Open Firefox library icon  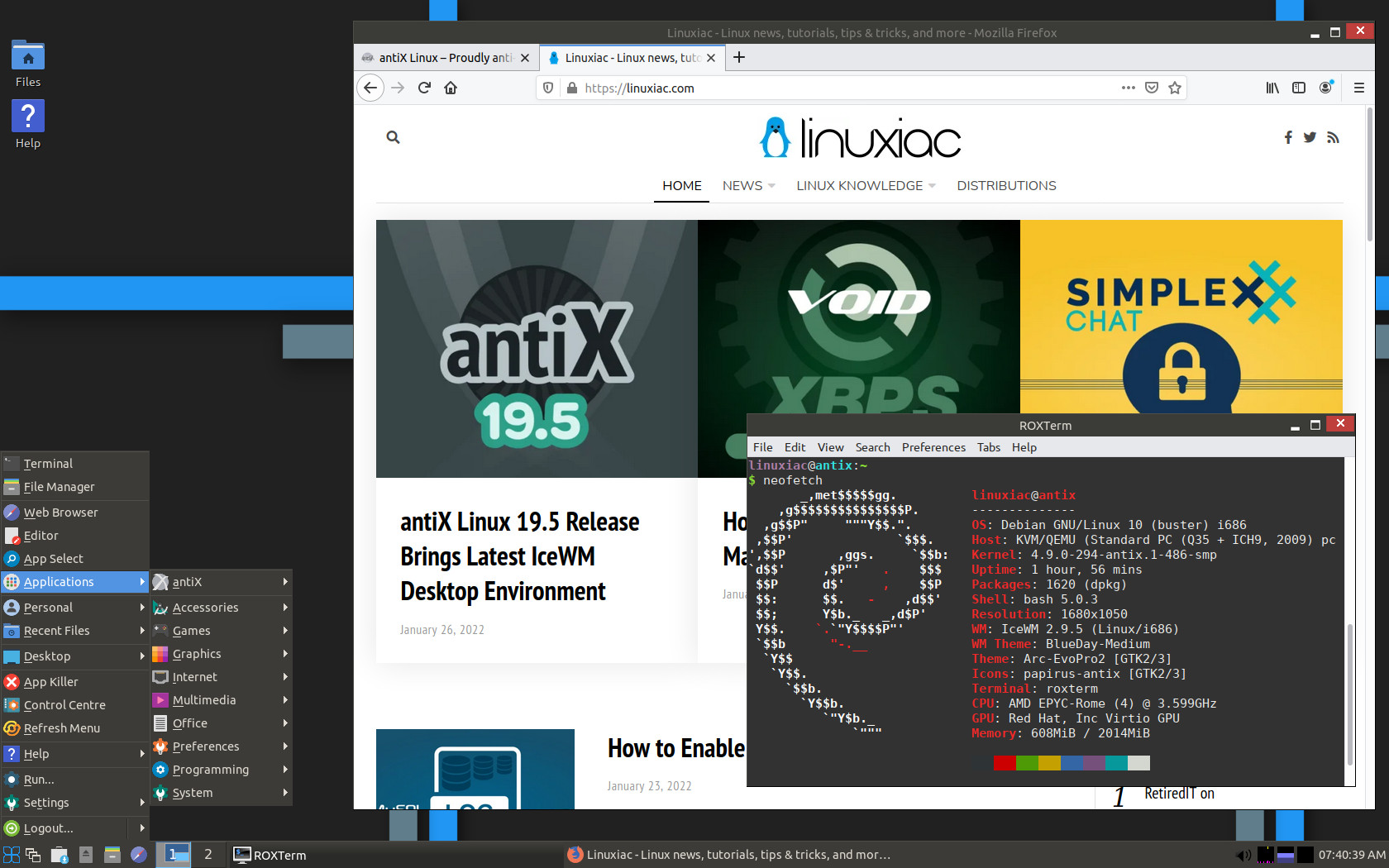click(x=1272, y=88)
